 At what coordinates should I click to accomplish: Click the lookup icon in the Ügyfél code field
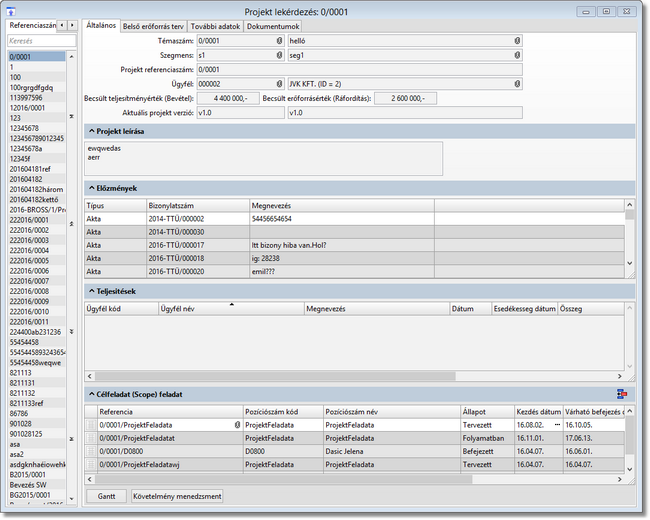click(279, 84)
